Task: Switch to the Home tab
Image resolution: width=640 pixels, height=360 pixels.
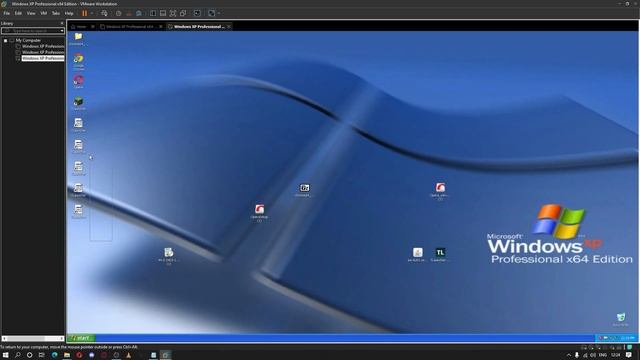Action: (x=81, y=27)
